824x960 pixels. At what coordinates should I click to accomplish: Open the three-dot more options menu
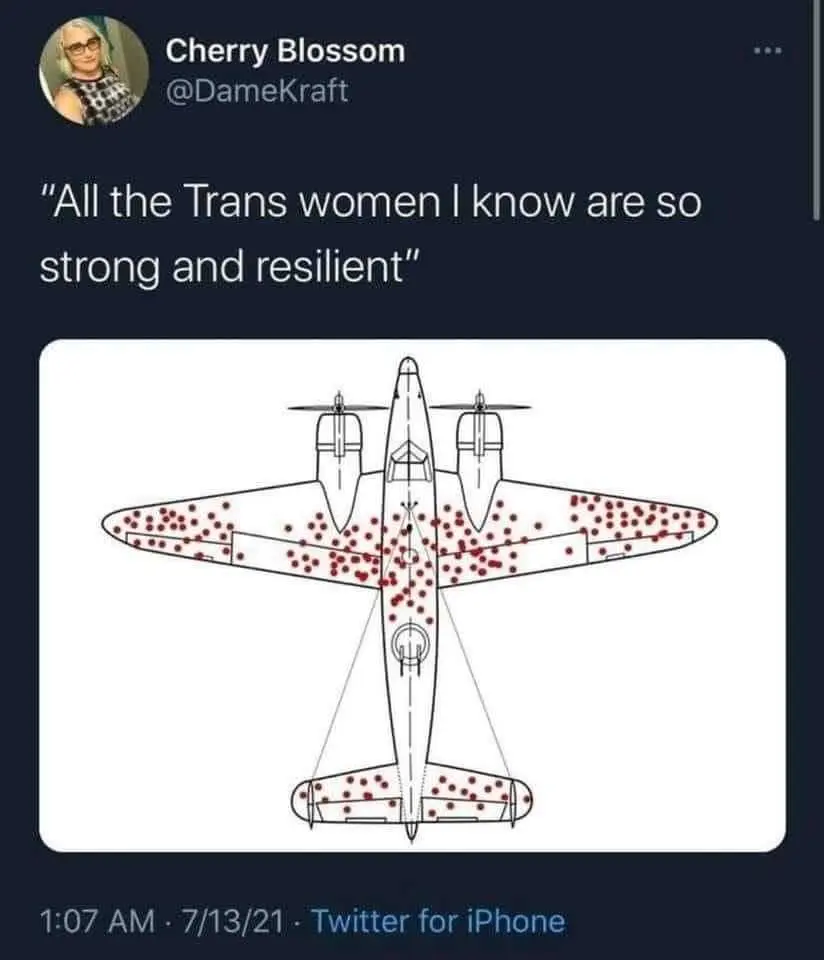[768, 50]
